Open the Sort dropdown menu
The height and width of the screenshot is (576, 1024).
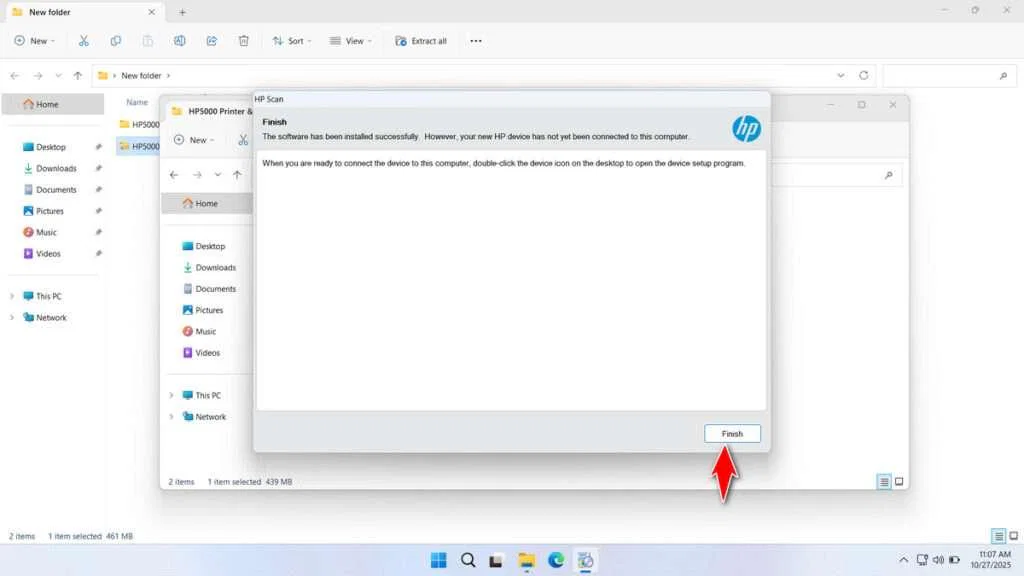(x=291, y=41)
